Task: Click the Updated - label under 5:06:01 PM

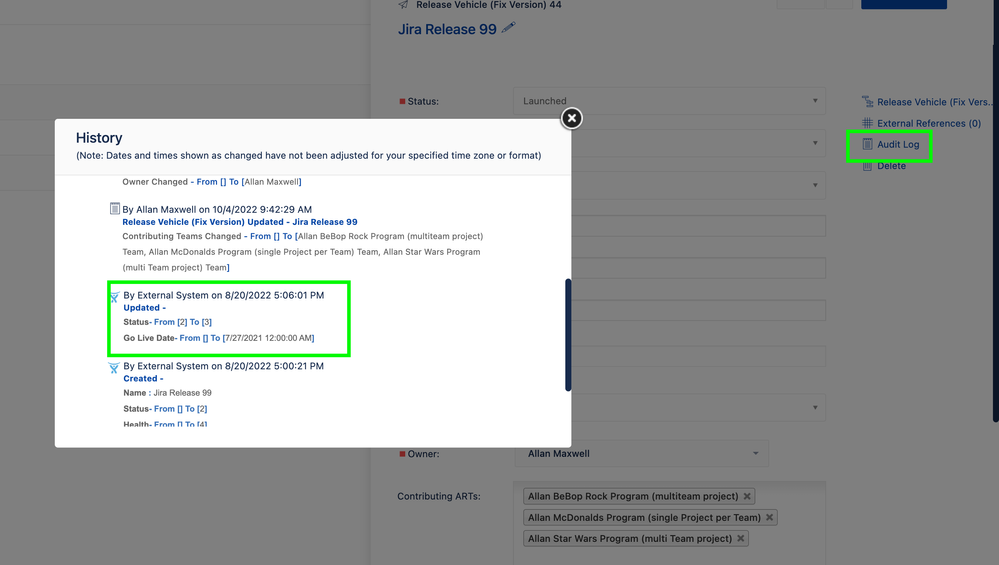Action: [x=145, y=308]
